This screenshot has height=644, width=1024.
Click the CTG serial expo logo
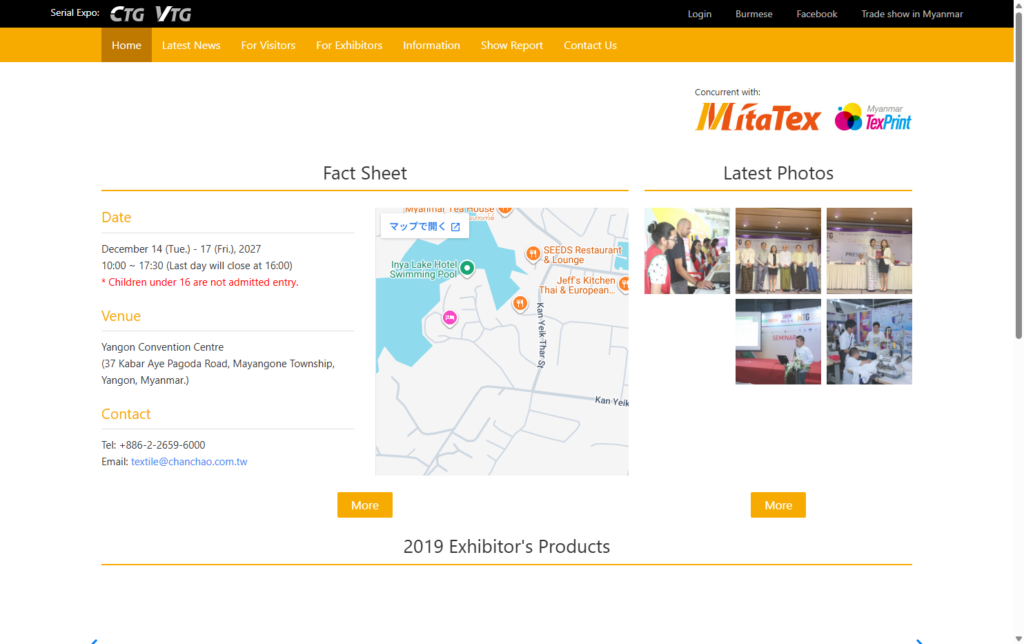(x=127, y=14)
